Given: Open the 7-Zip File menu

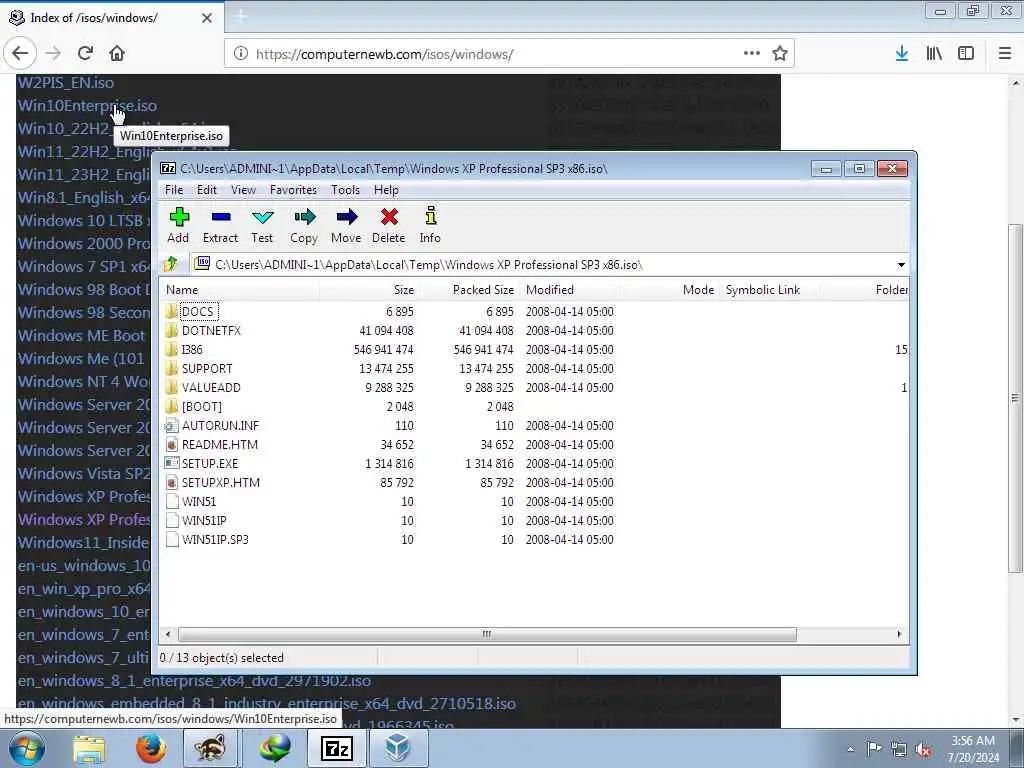Looking at the screenshot, I should (x=174, y=190).
